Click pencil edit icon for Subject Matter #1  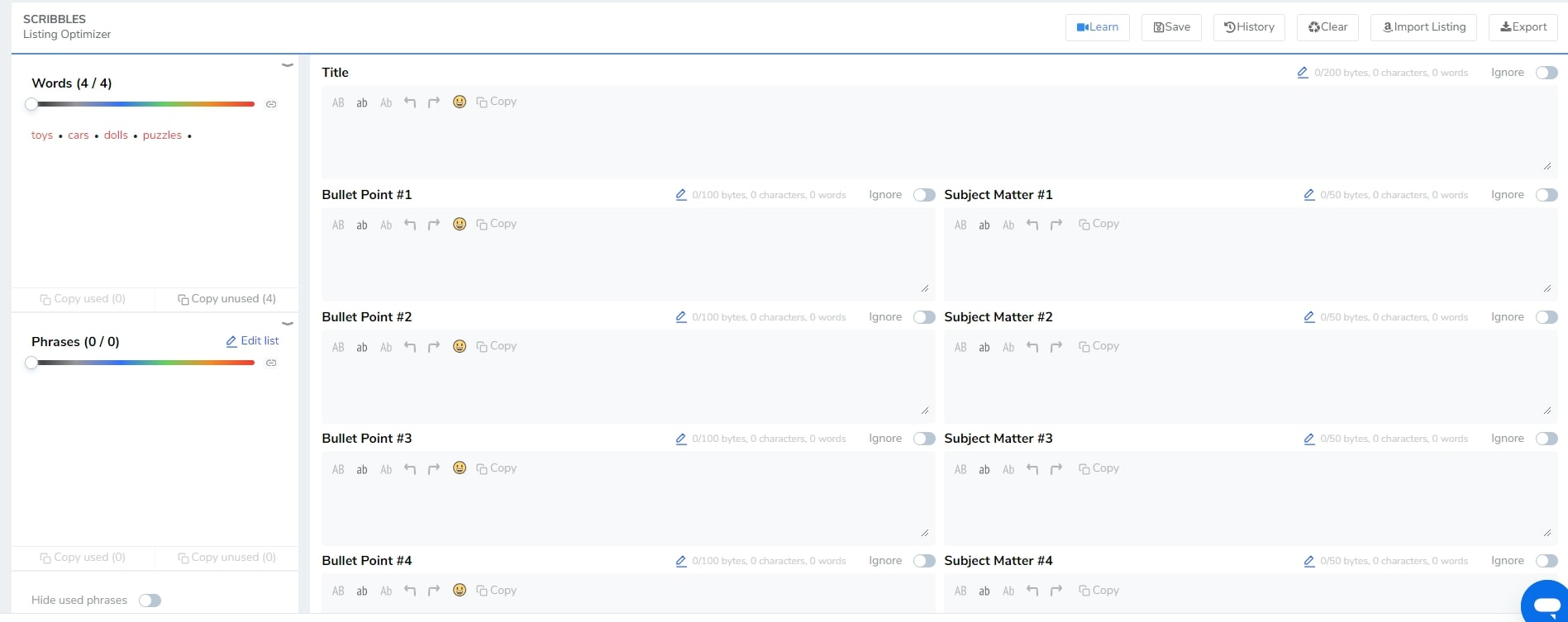[1309, 195]
